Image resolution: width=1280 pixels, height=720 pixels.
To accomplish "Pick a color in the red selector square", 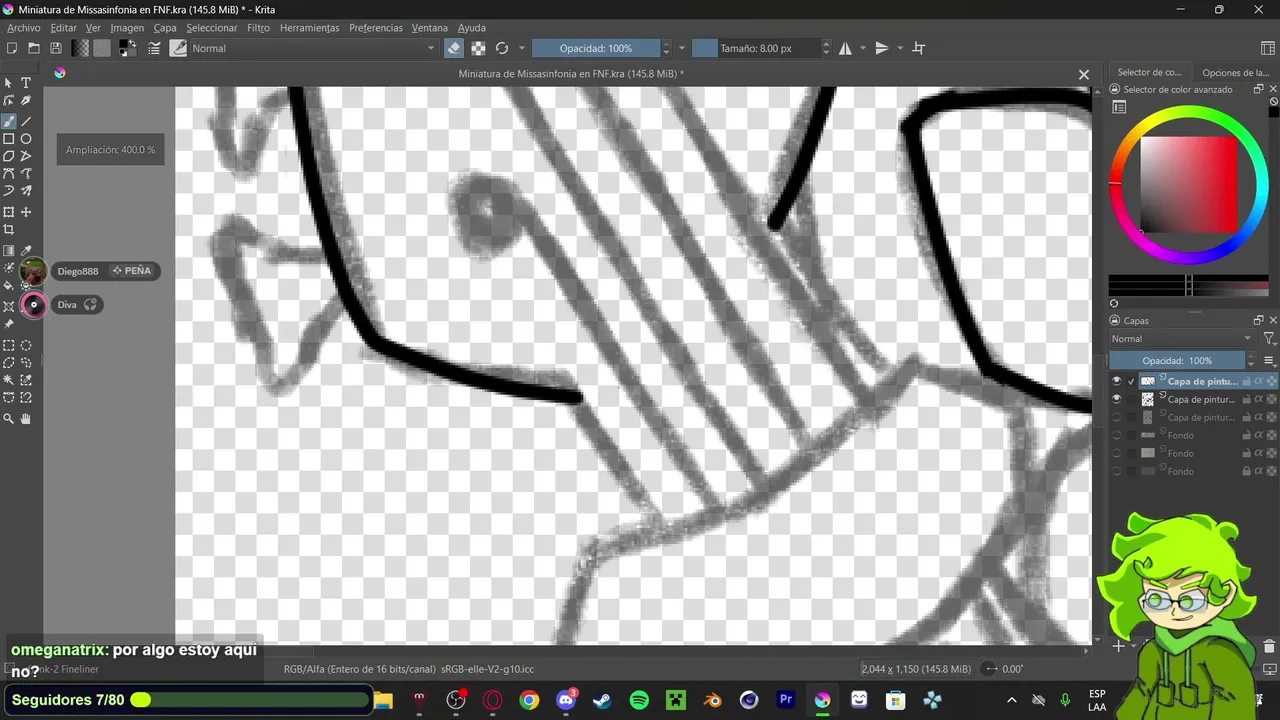I will [x=1189, y=184].
